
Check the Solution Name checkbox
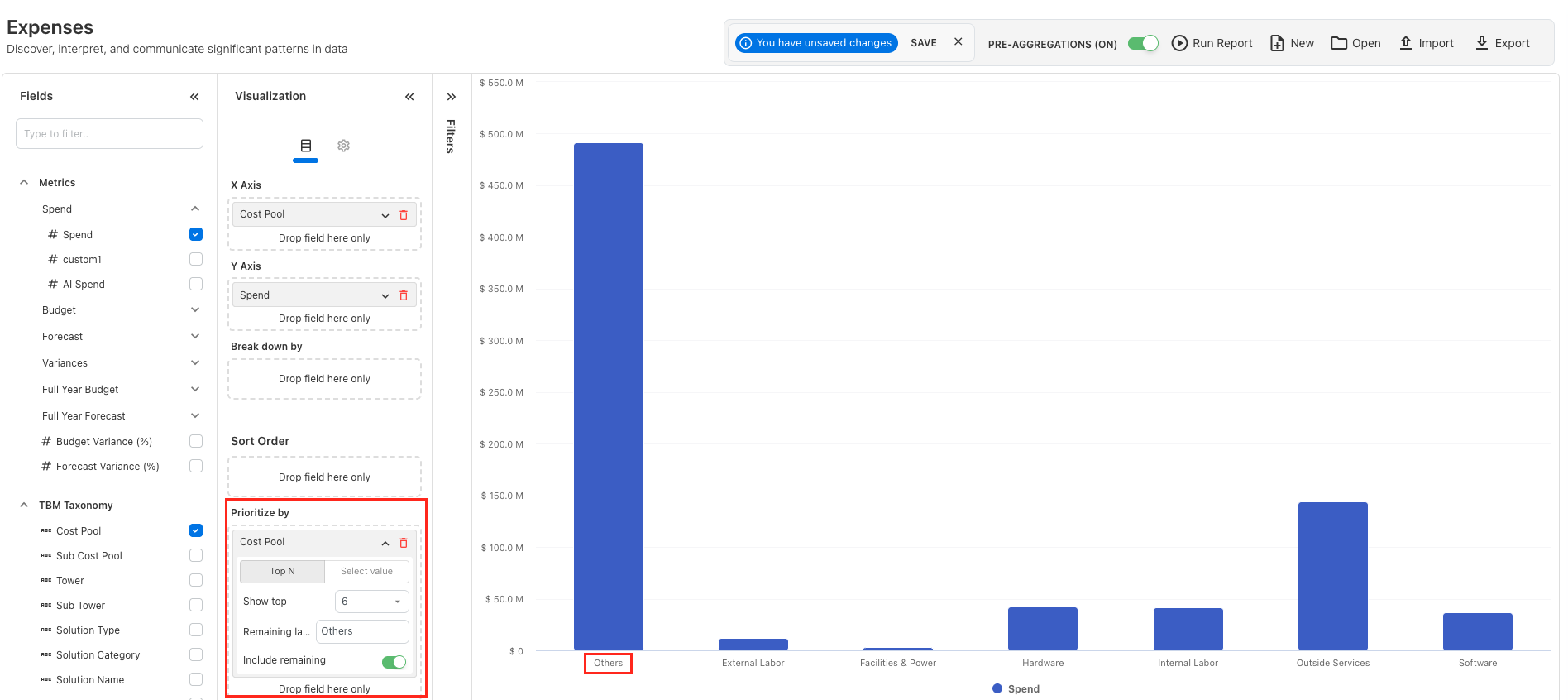click(196, 679)
